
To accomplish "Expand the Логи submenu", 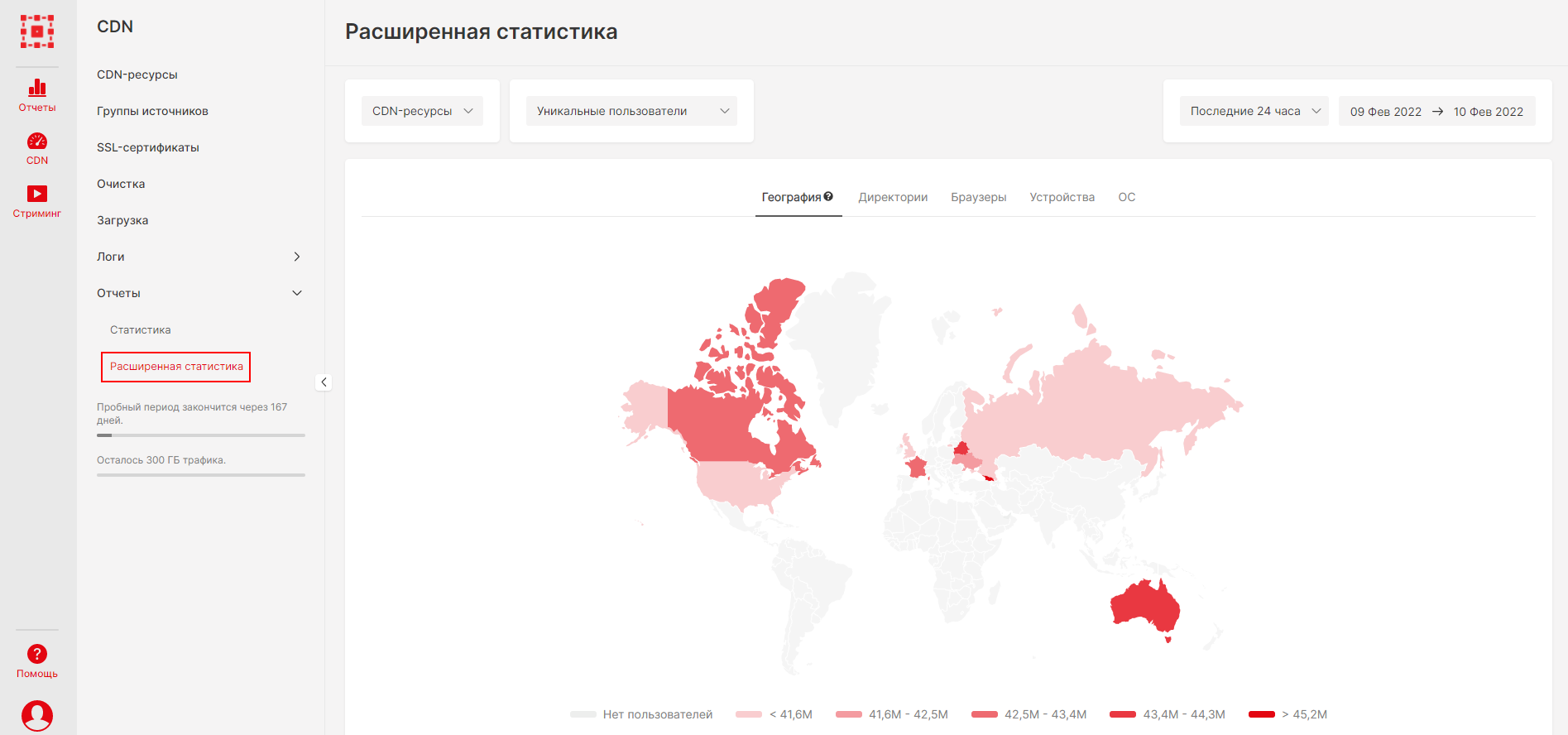I will coord(296,257).
